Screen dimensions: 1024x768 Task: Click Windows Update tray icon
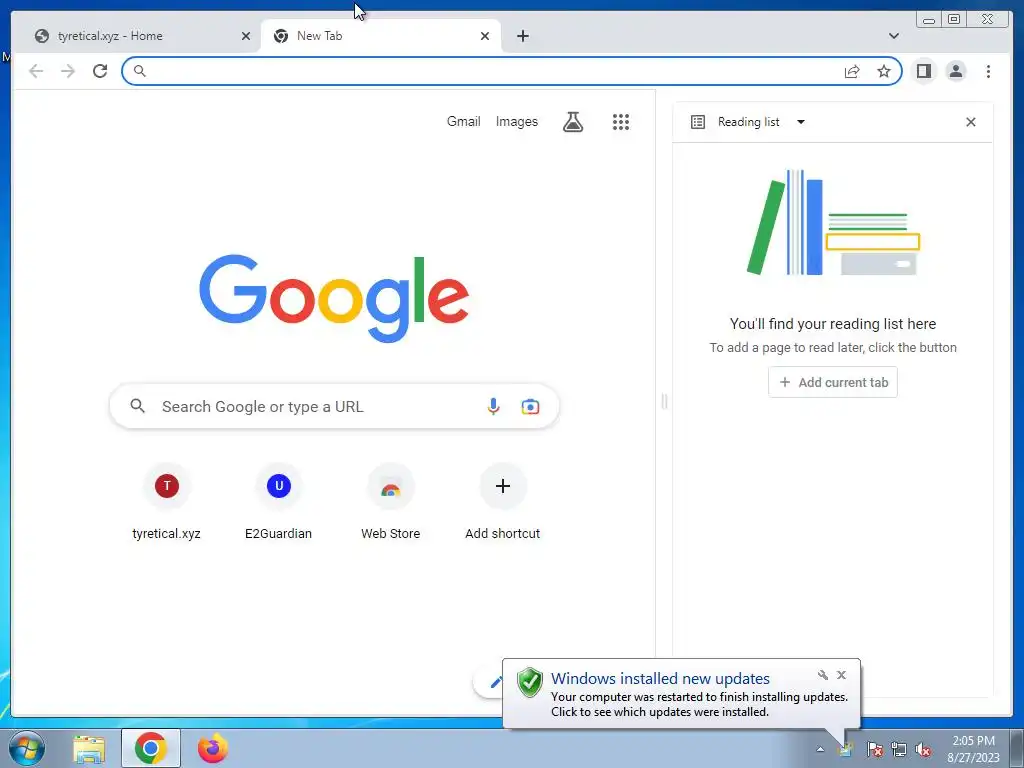[846, 750]
